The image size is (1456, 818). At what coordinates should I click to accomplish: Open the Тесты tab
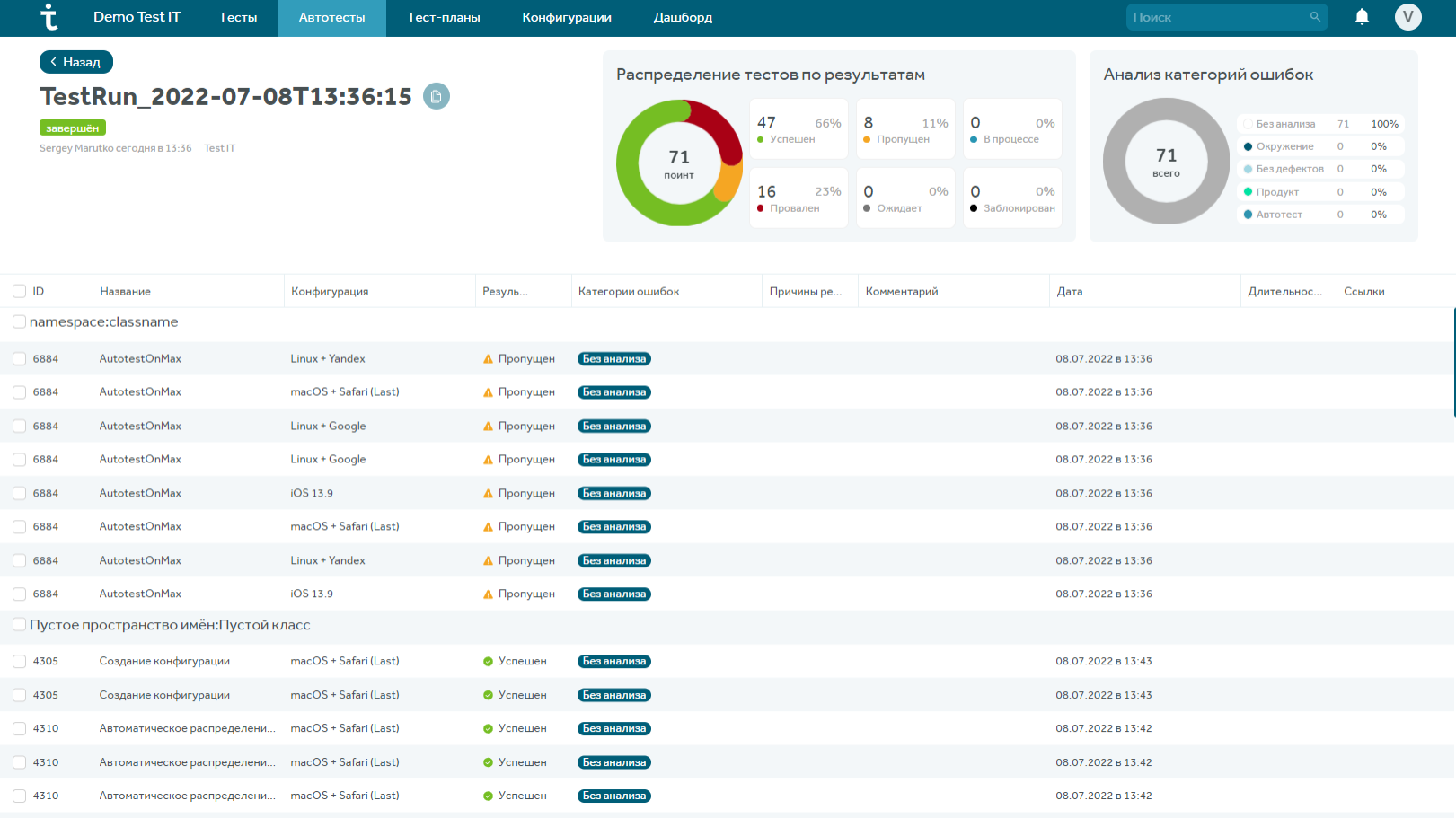click(238, 18)
